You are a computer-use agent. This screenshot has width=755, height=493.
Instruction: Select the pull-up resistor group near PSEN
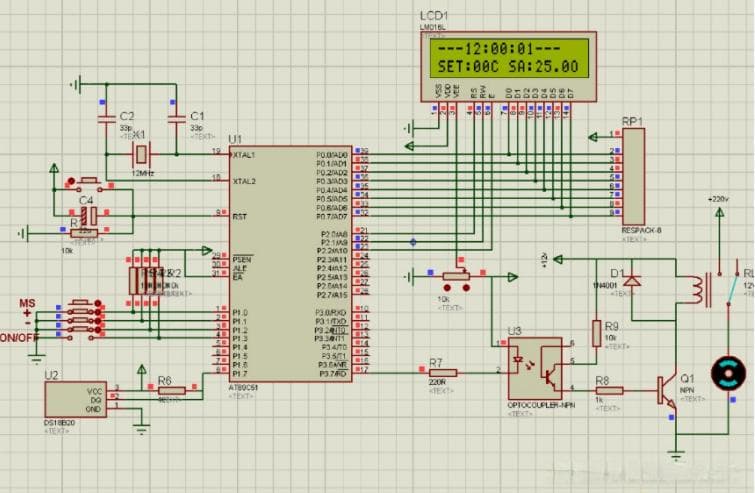[144, 281]
